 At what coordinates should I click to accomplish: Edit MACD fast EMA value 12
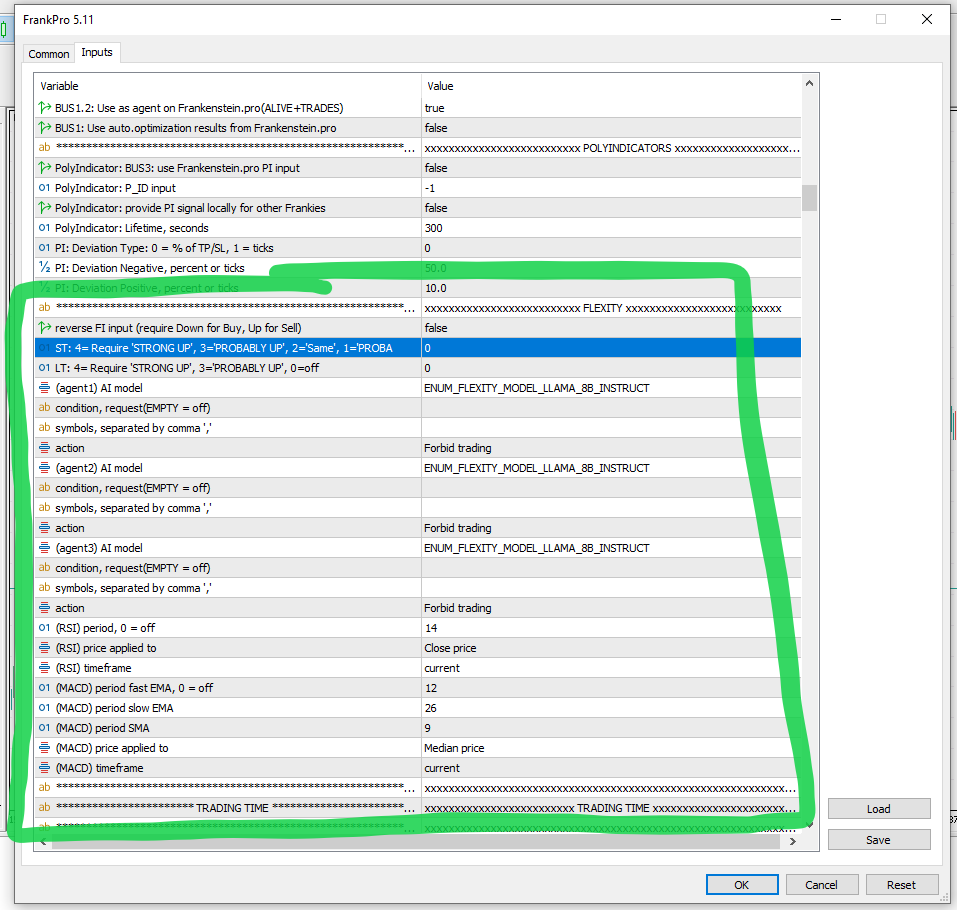tap(611, 688)
